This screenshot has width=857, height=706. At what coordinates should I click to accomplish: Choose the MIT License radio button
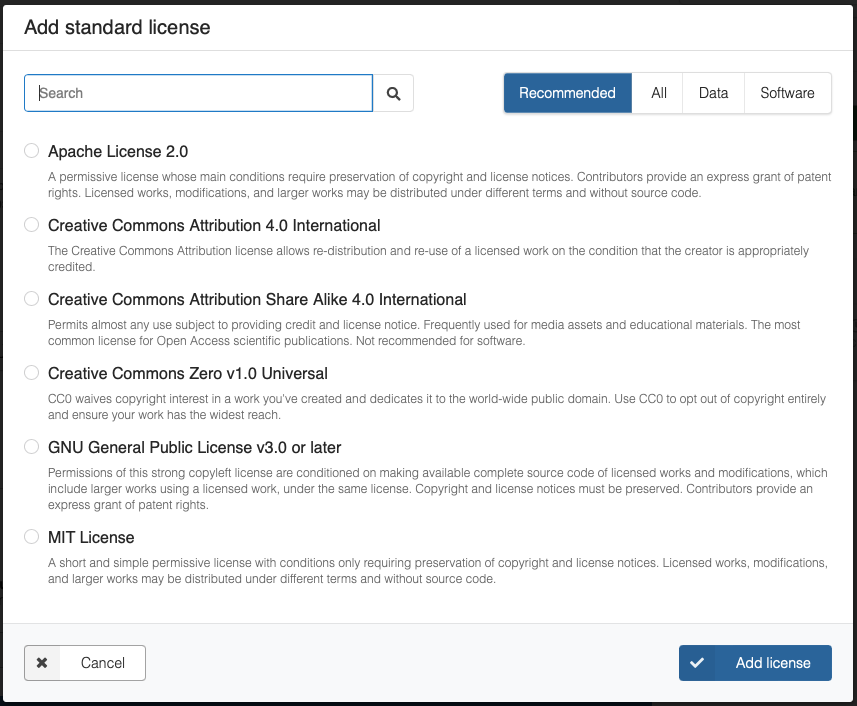coord(32,537)
